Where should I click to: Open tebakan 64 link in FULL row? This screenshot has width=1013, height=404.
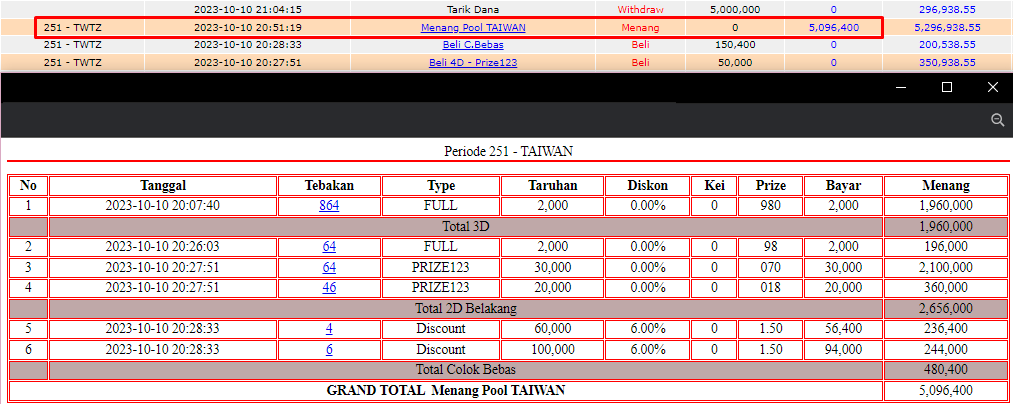click(329, 247)
